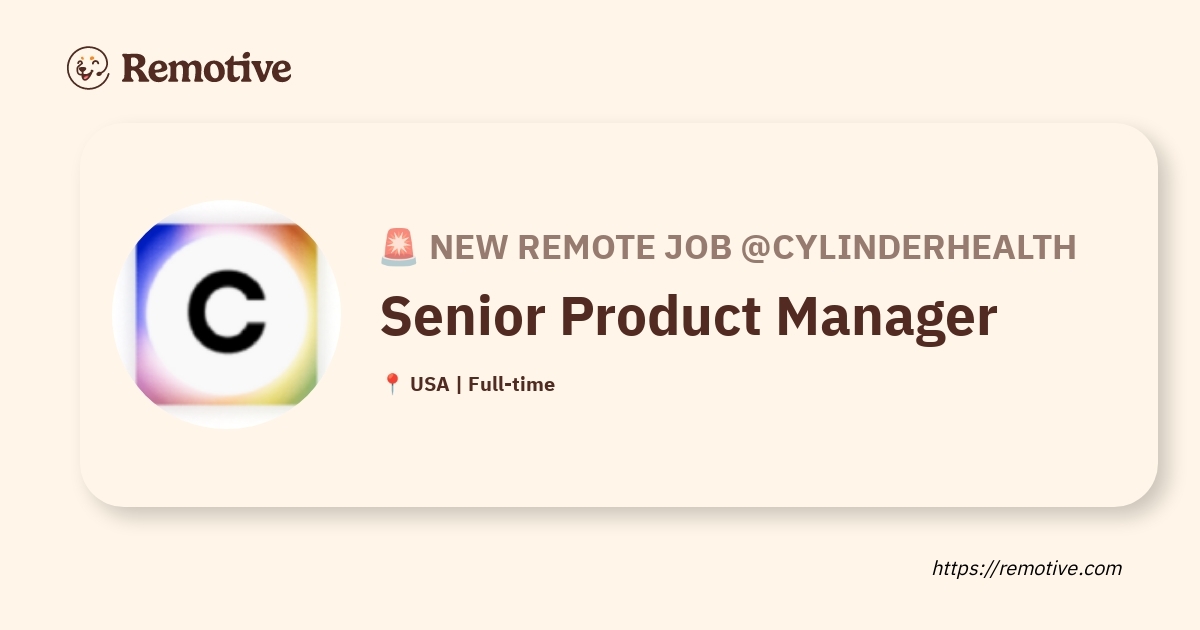Click the word "Manager" in the job title
The image size is (1200, 630).
coord(886,317)
